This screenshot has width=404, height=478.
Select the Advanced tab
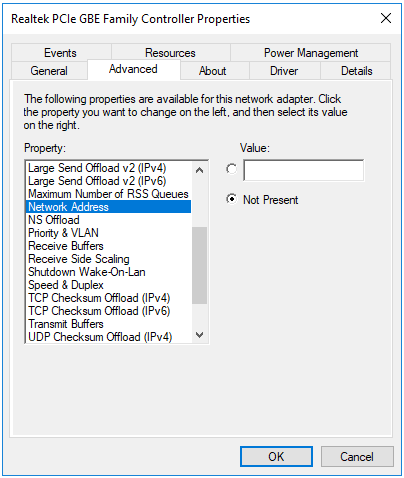[x=134, y=69]
